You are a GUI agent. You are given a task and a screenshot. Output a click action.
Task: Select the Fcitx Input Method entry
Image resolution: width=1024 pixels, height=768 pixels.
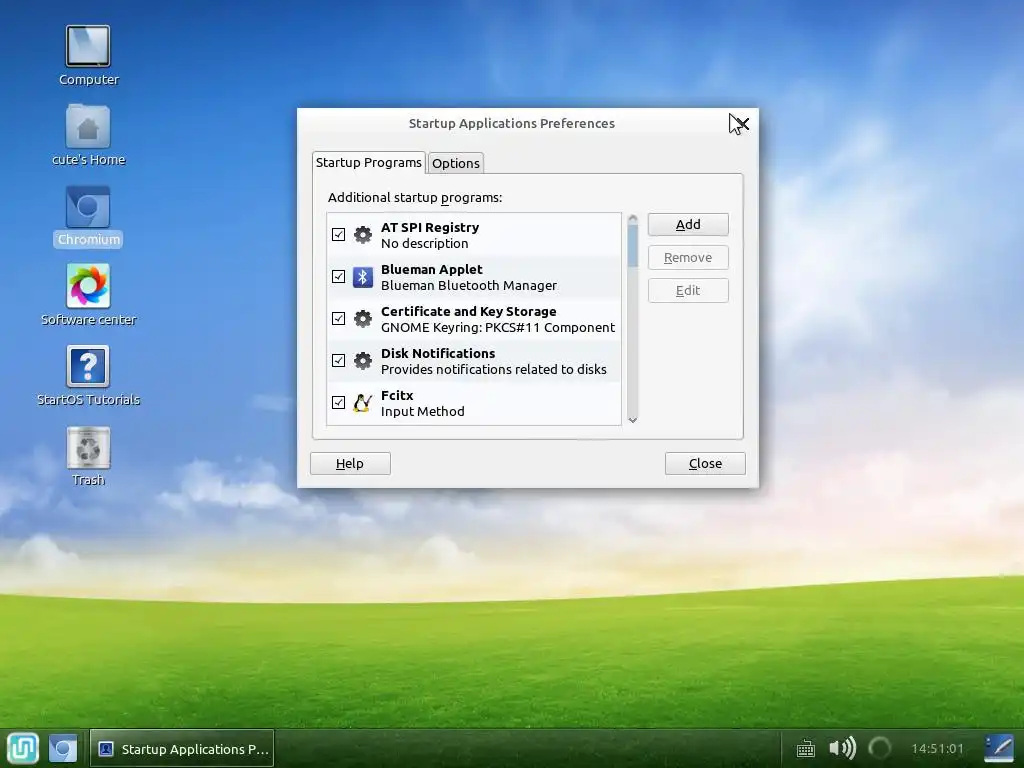(474, 403)
